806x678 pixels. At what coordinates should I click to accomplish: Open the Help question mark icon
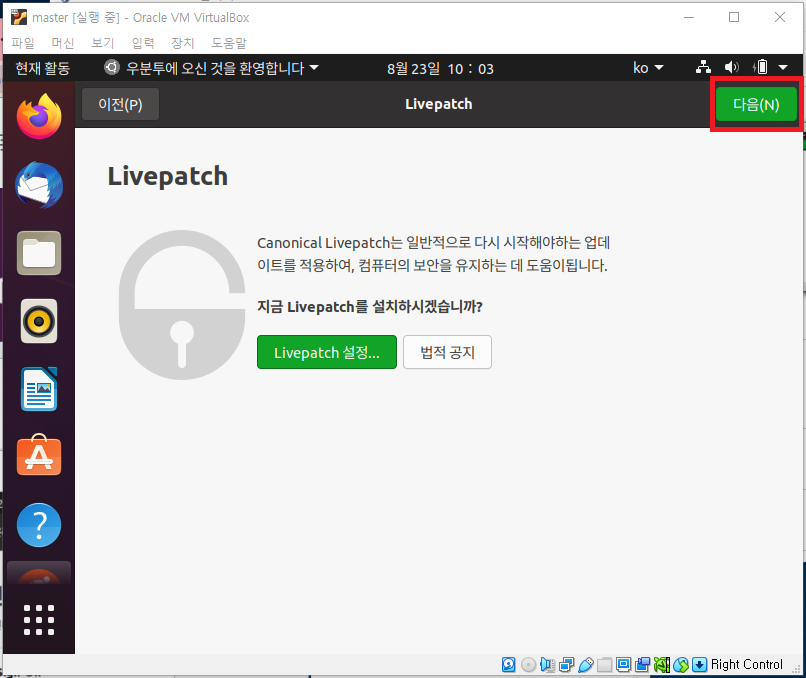coord(39,525)
